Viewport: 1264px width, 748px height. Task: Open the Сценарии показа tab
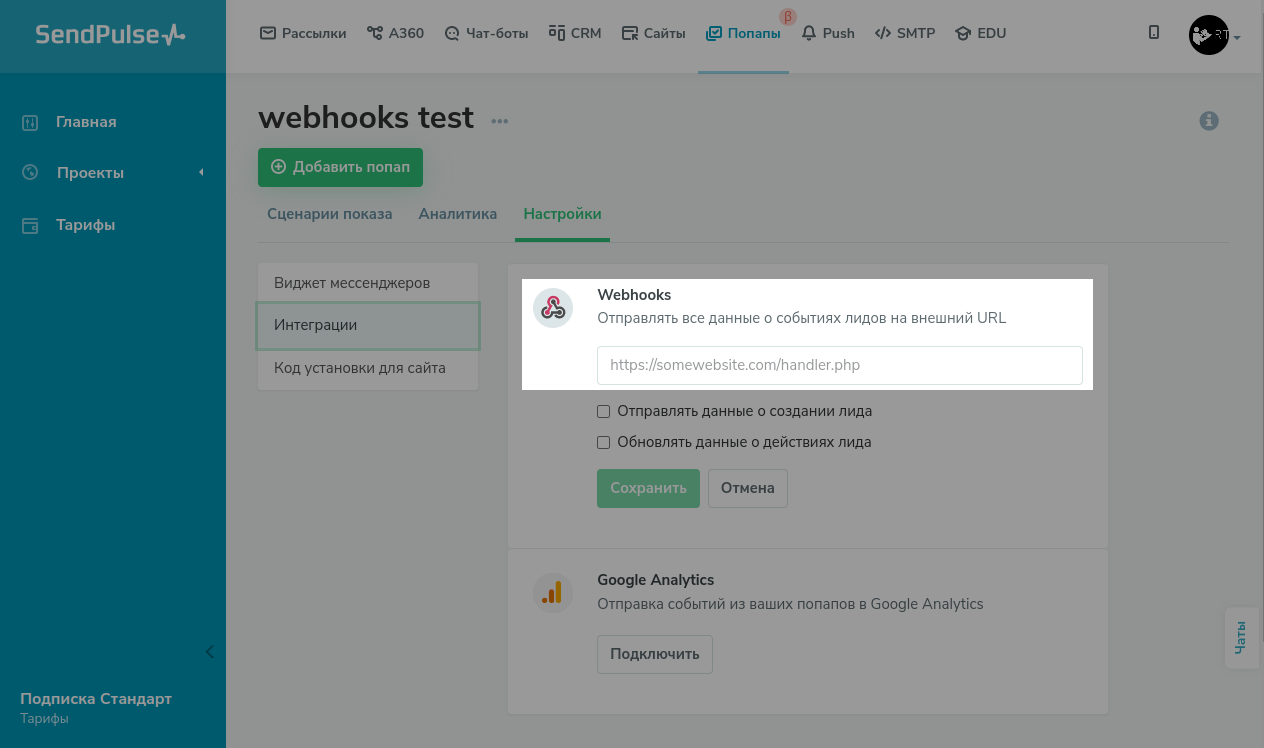[x=329, y=214]
